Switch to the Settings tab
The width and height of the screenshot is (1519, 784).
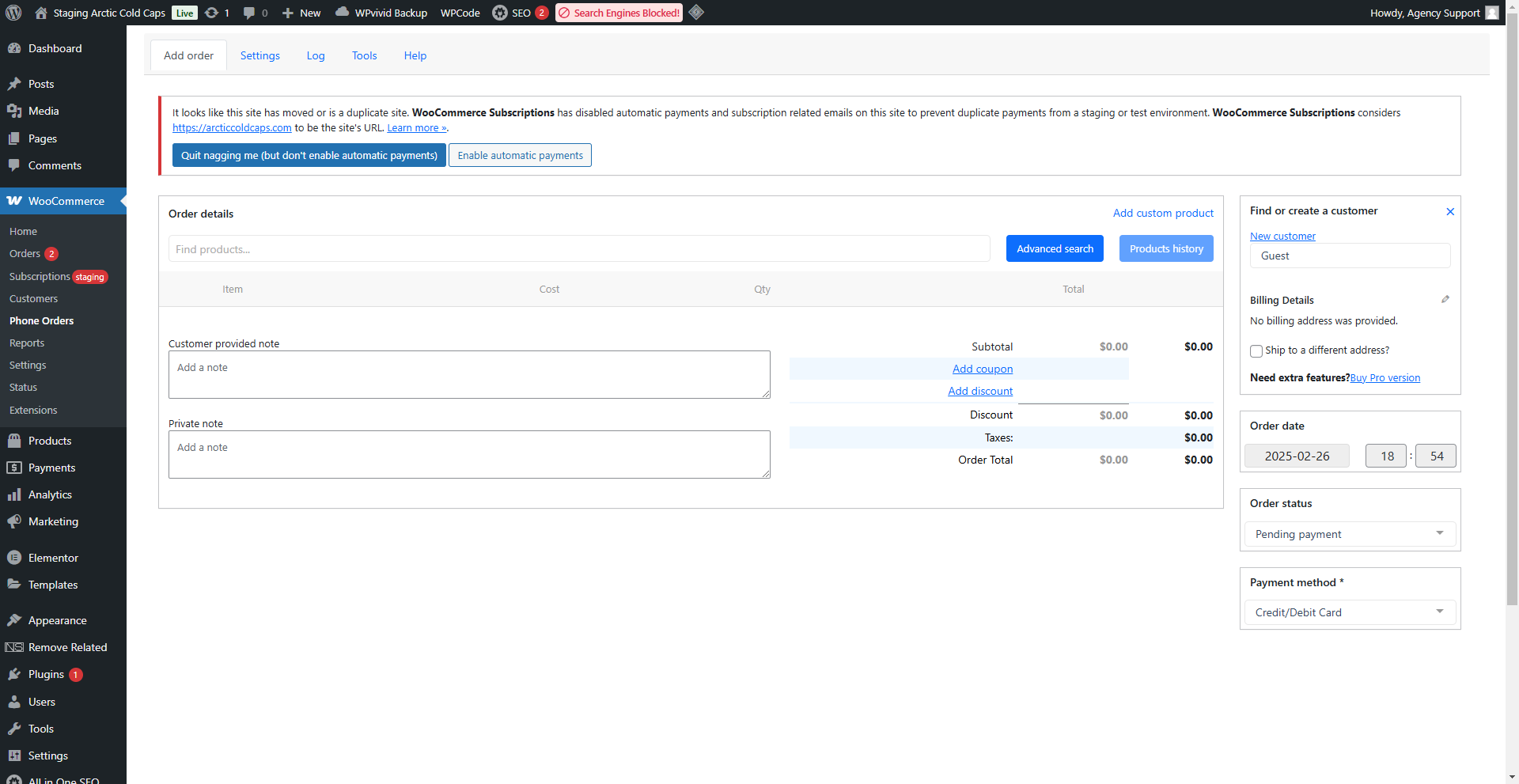259,55
